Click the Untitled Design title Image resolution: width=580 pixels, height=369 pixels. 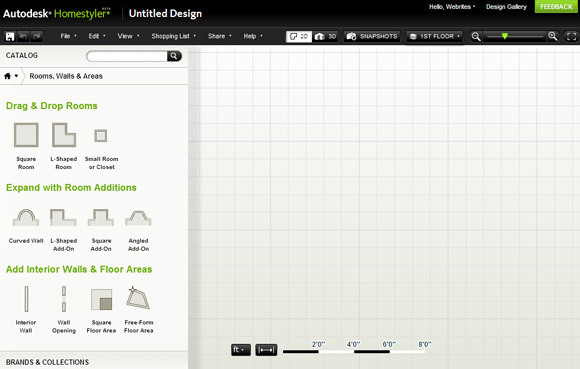click(x=165, y=14)
